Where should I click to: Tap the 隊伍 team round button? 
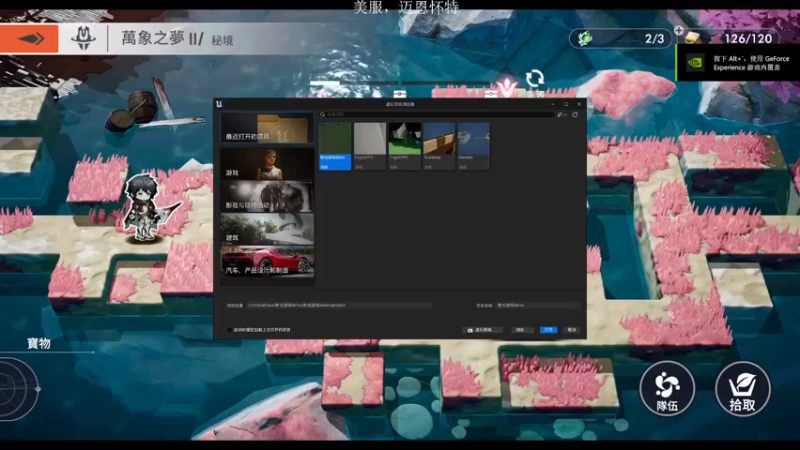point(667,389)
